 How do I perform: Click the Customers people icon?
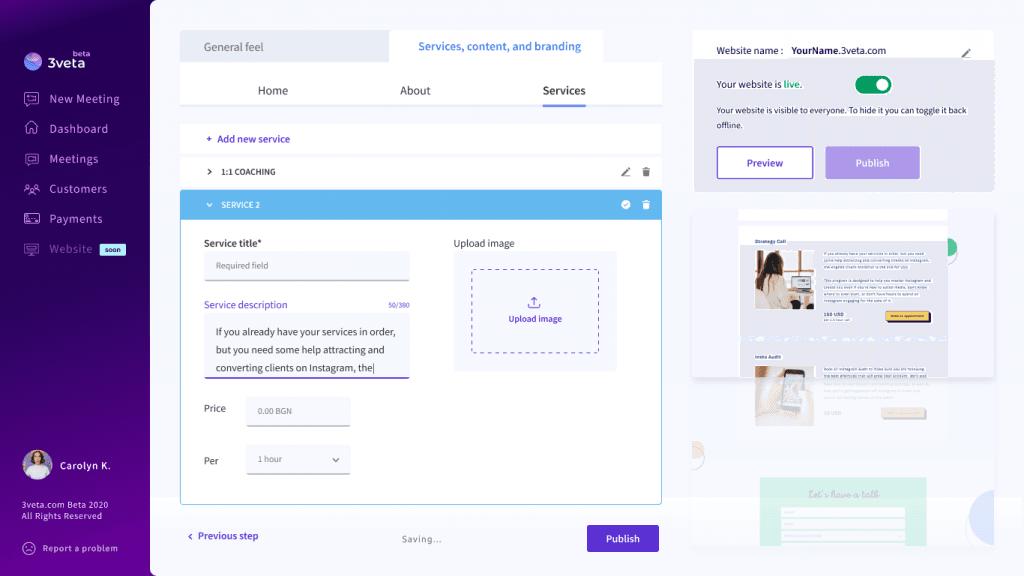(x=31, y=189)
